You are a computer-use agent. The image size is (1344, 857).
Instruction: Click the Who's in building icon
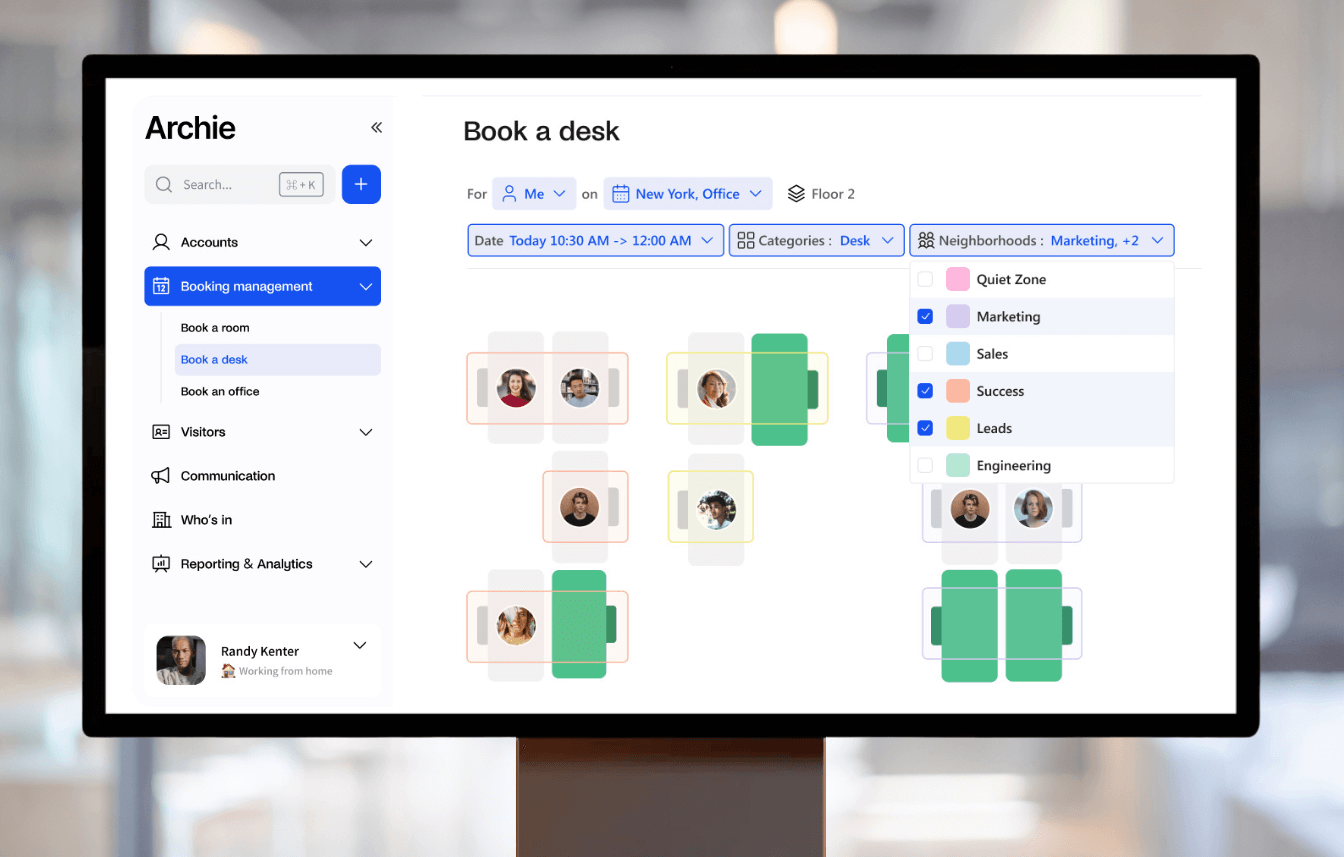click(161, 520)
